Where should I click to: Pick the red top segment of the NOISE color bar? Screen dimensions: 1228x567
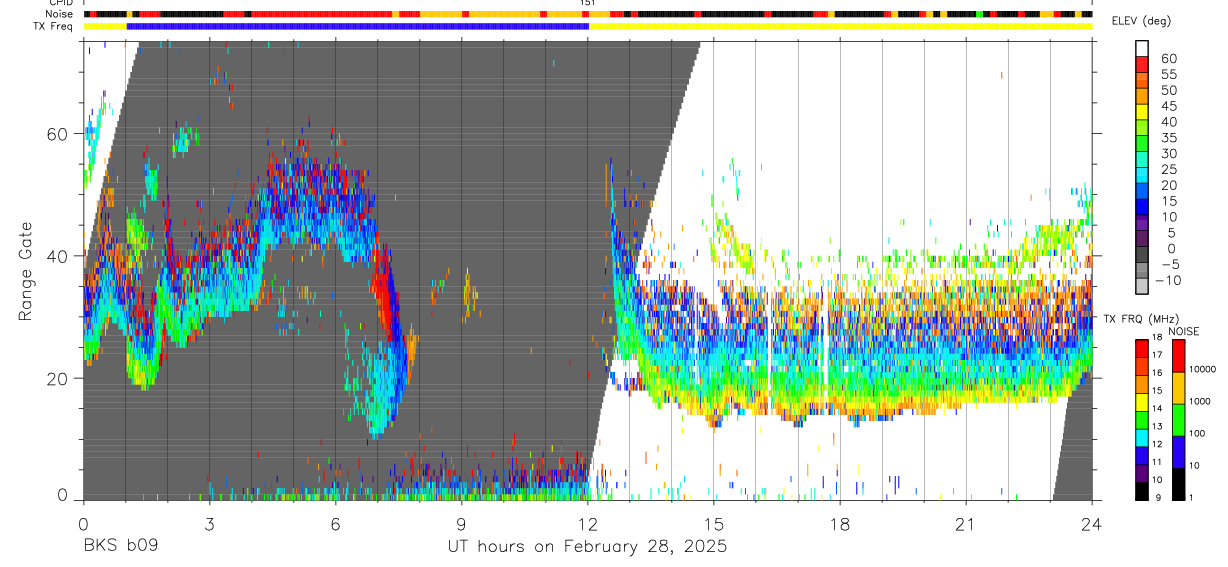coord(1177,356)
